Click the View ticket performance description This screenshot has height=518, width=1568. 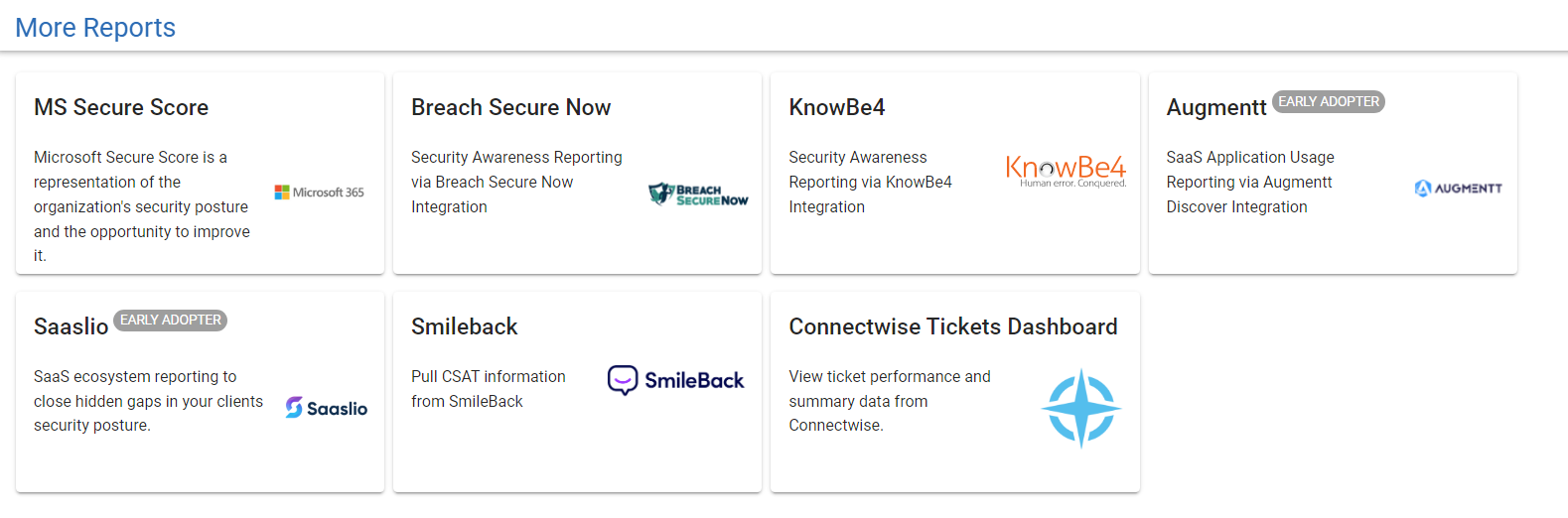coord(890,401)
